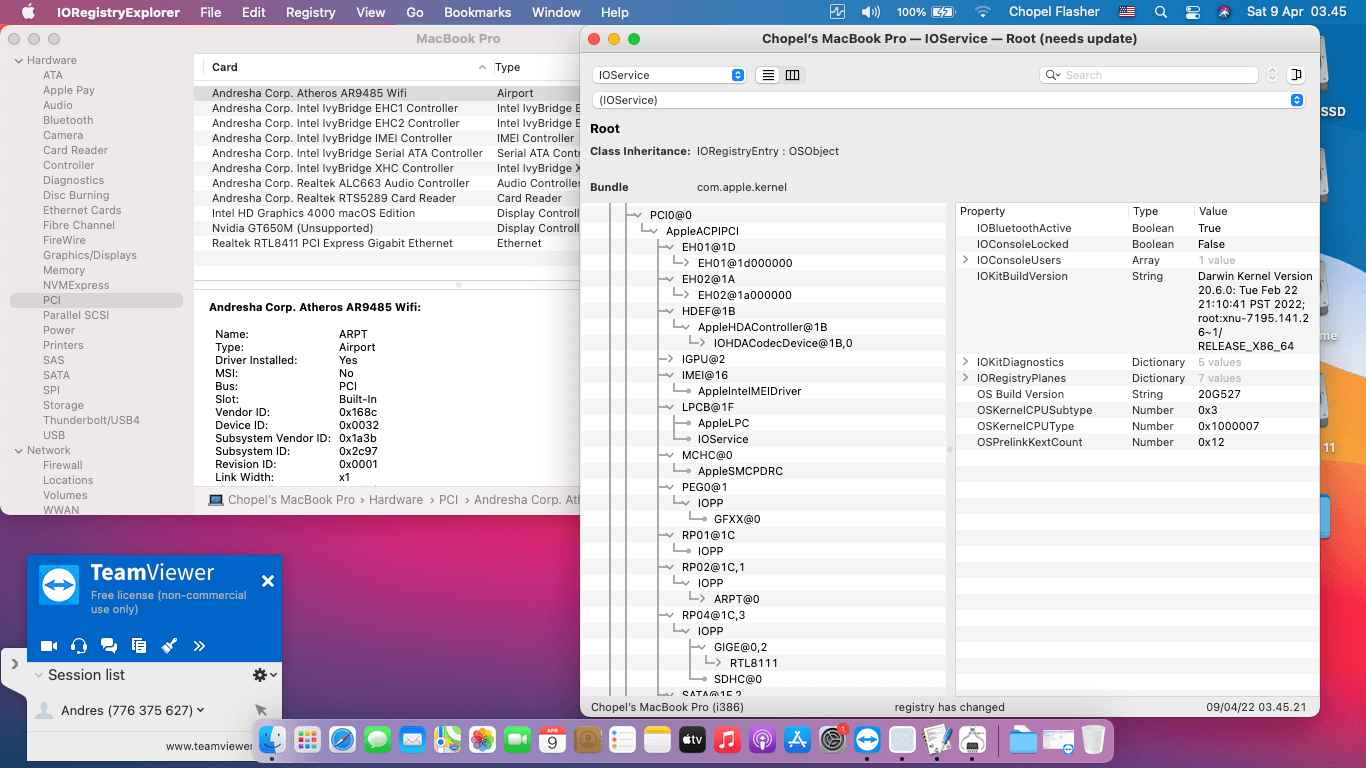1366x768 pixels.
Task: Collapse the PCI0@0 tree node
Action: pyautogui.click(x=637, y=215)
